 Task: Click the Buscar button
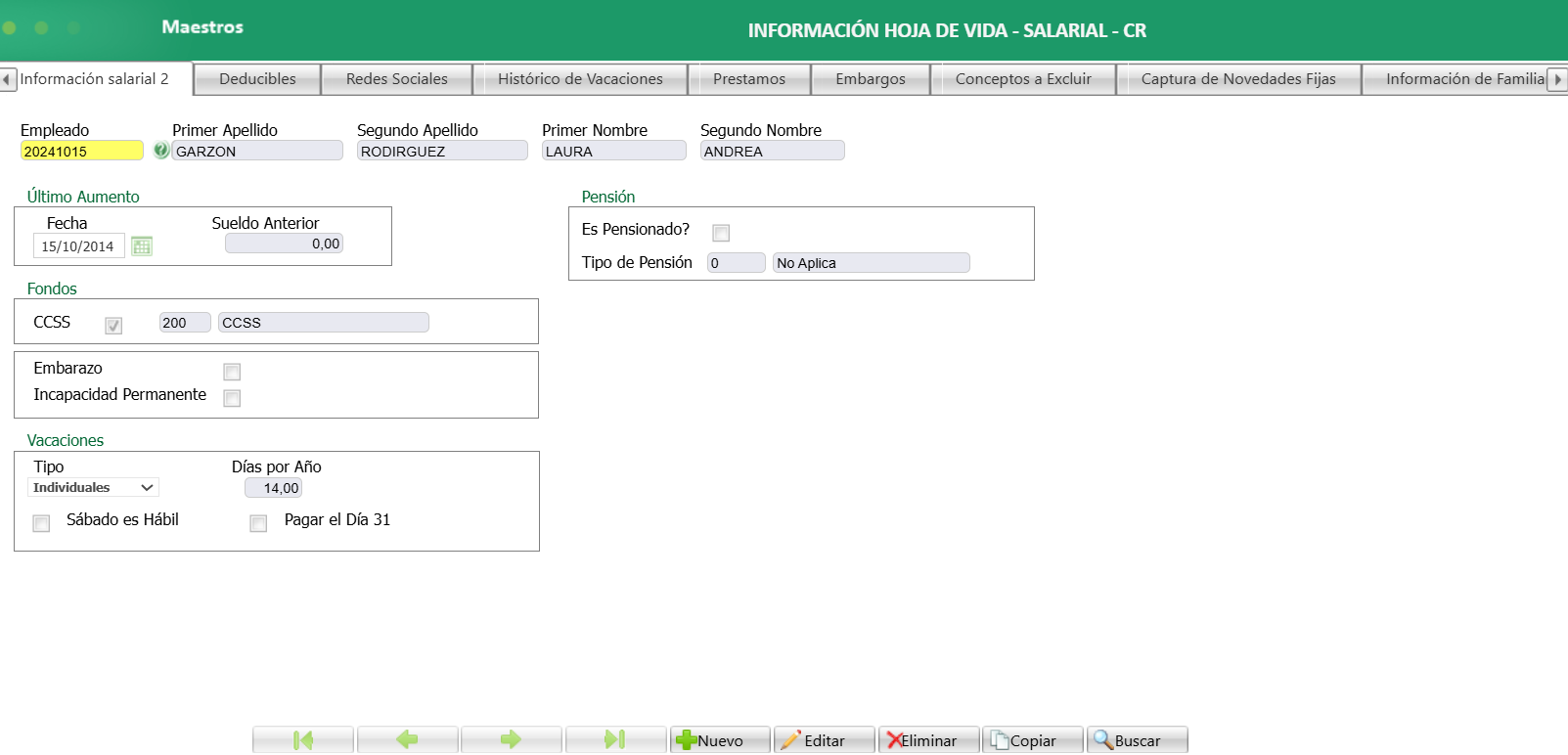[x=1137, y=740]
